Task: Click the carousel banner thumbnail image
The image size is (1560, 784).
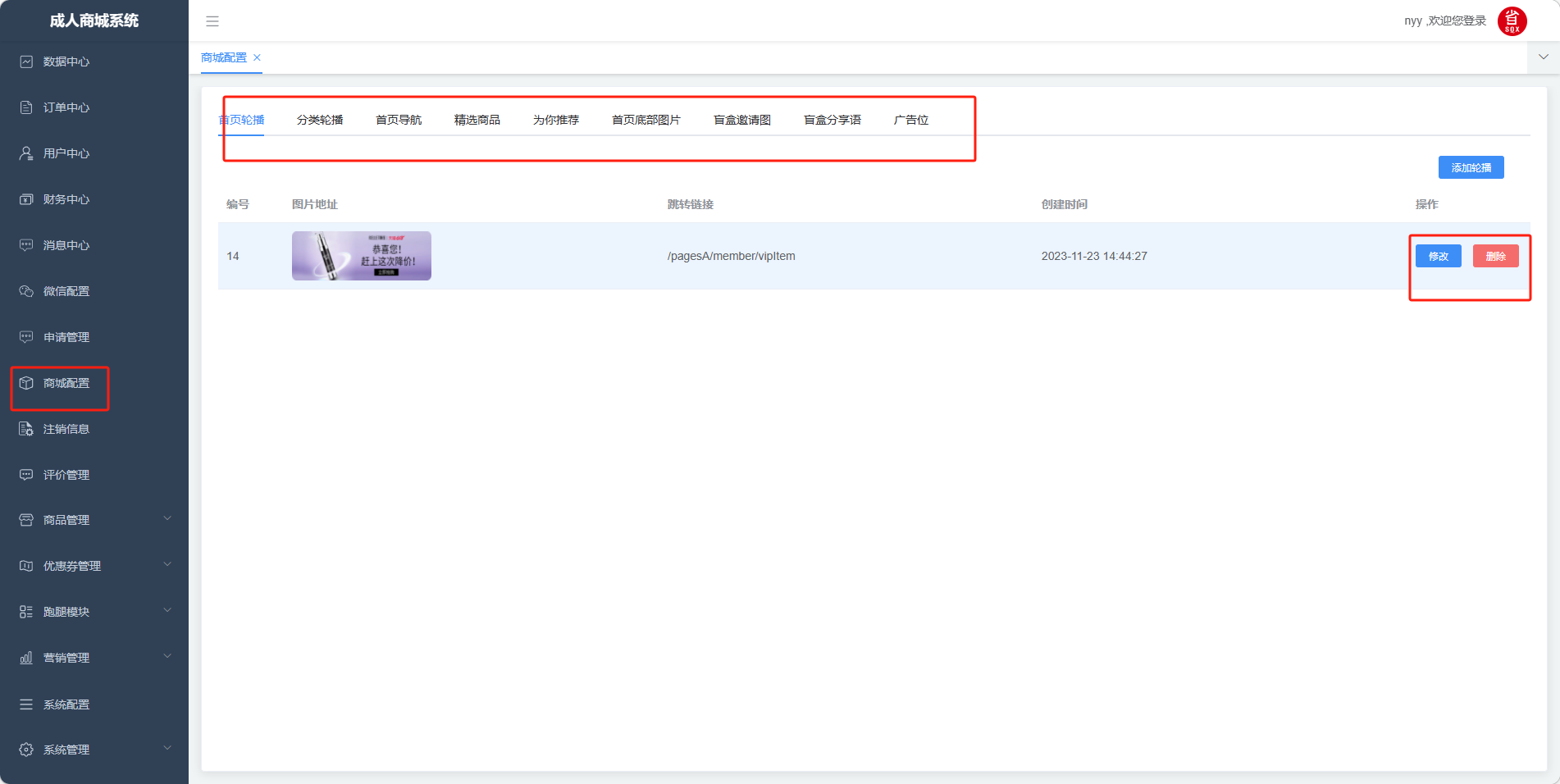Action: tap(362, 256)
